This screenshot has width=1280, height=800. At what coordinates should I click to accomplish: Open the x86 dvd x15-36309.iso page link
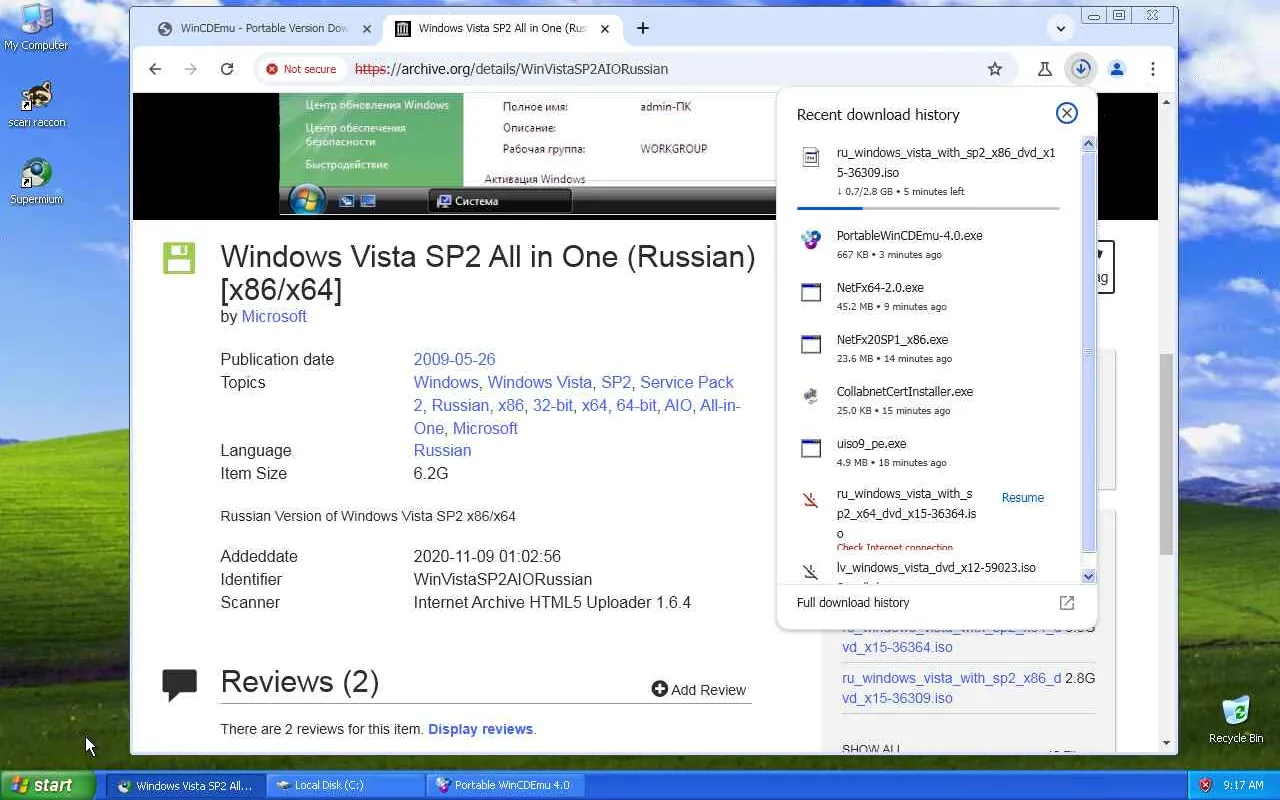click(952, 688)
